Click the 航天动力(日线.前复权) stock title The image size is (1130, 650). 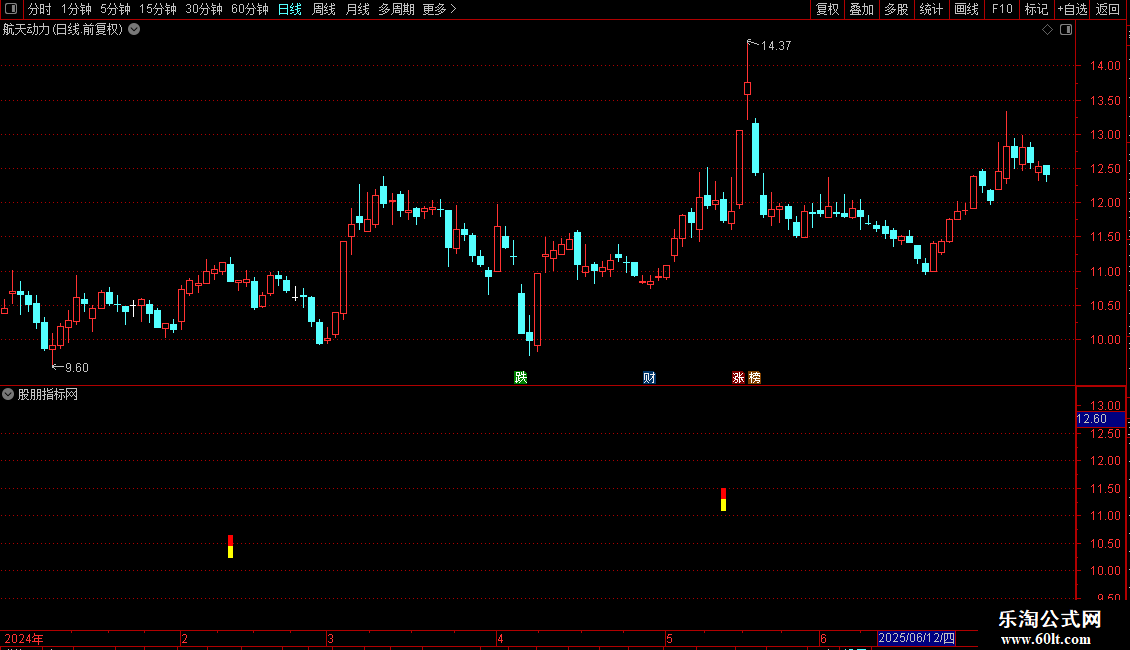pyautogui.click(x=63, y=30)
